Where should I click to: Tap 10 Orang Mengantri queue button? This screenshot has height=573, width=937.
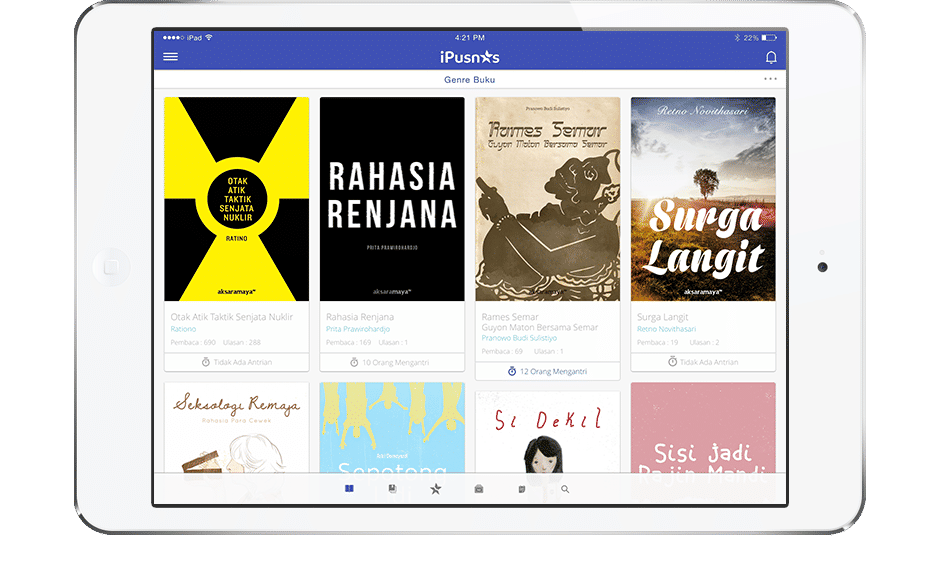[392, 362]
